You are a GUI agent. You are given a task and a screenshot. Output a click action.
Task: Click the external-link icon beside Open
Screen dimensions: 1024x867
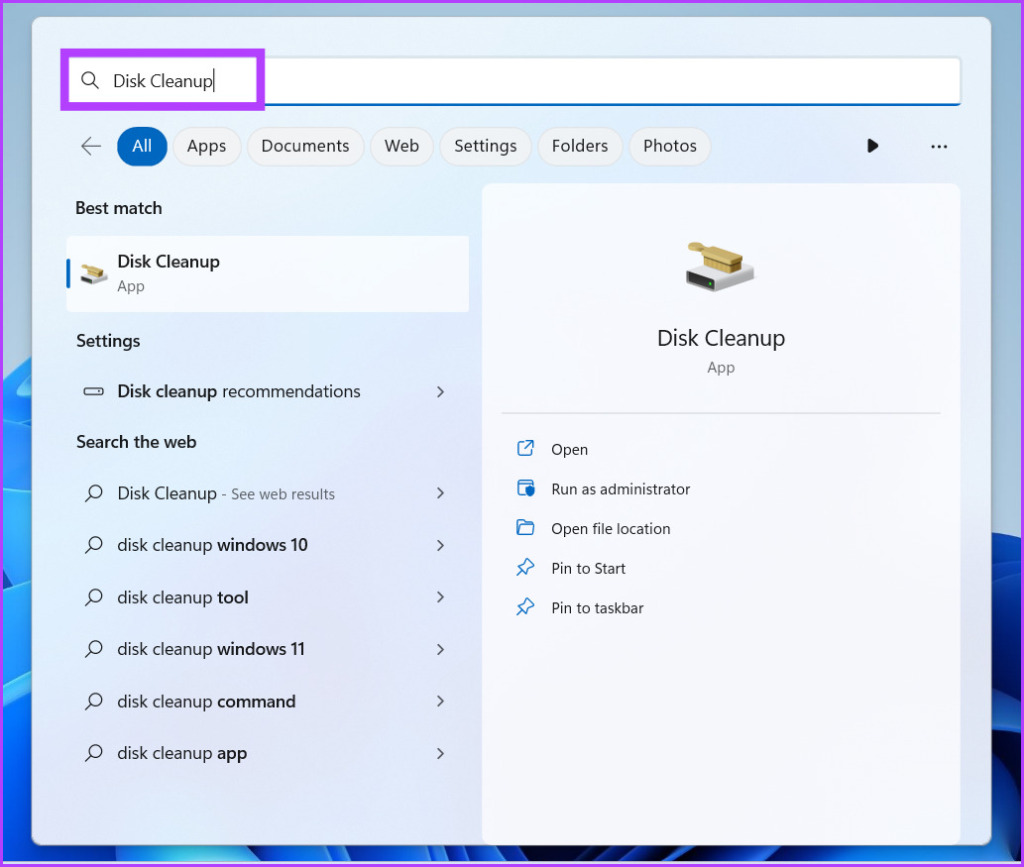pyautogui.click(x=526, y=449)
